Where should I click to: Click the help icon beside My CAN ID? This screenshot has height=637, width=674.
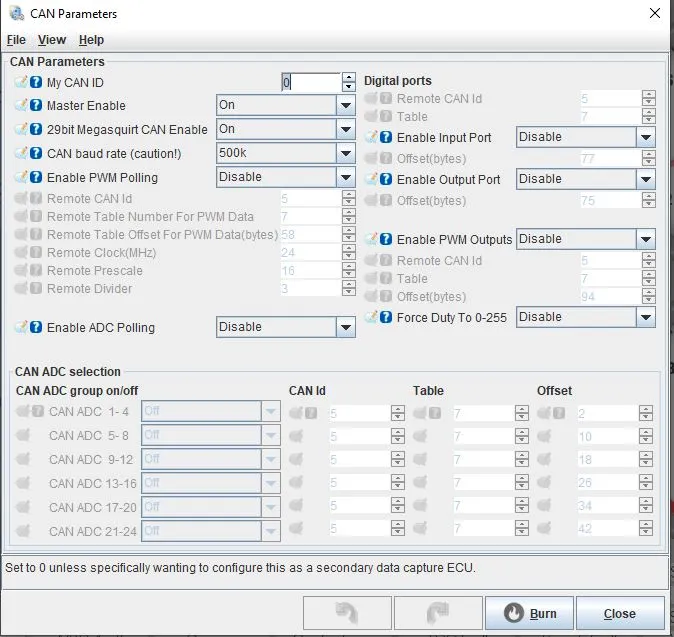pyautogui.click(x=36, y=82)
